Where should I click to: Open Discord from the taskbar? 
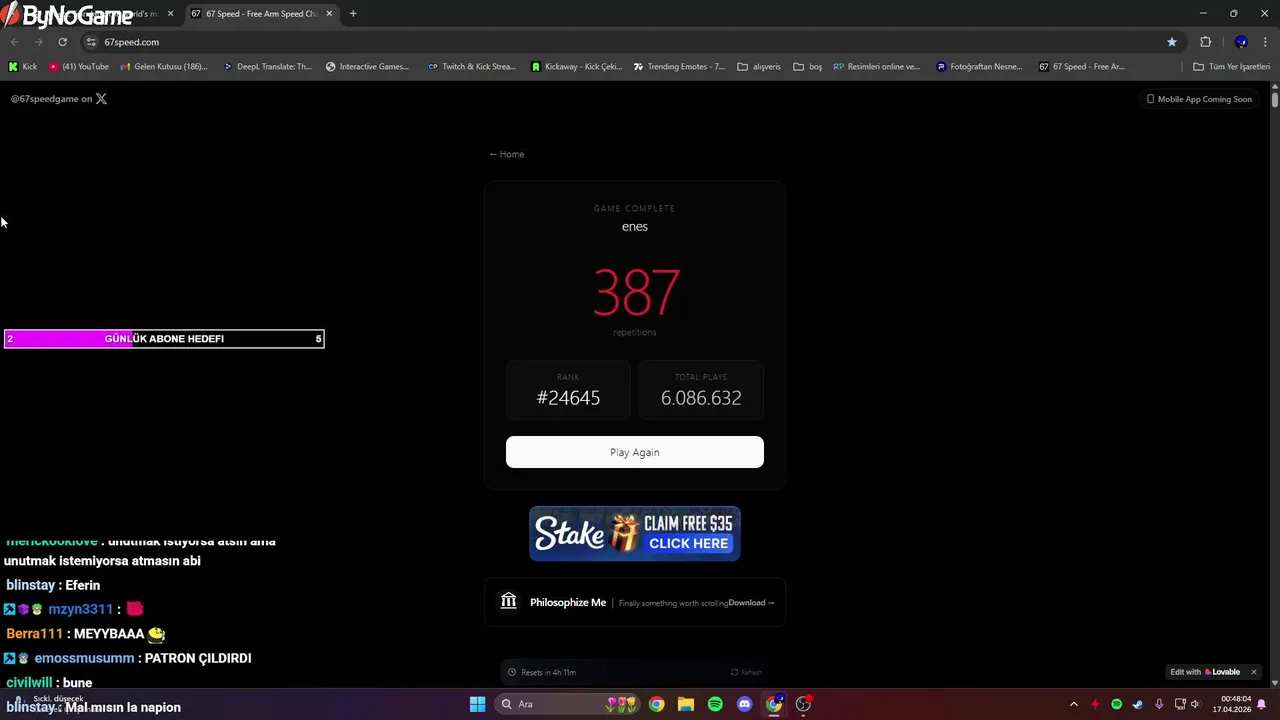coord(744,704)
